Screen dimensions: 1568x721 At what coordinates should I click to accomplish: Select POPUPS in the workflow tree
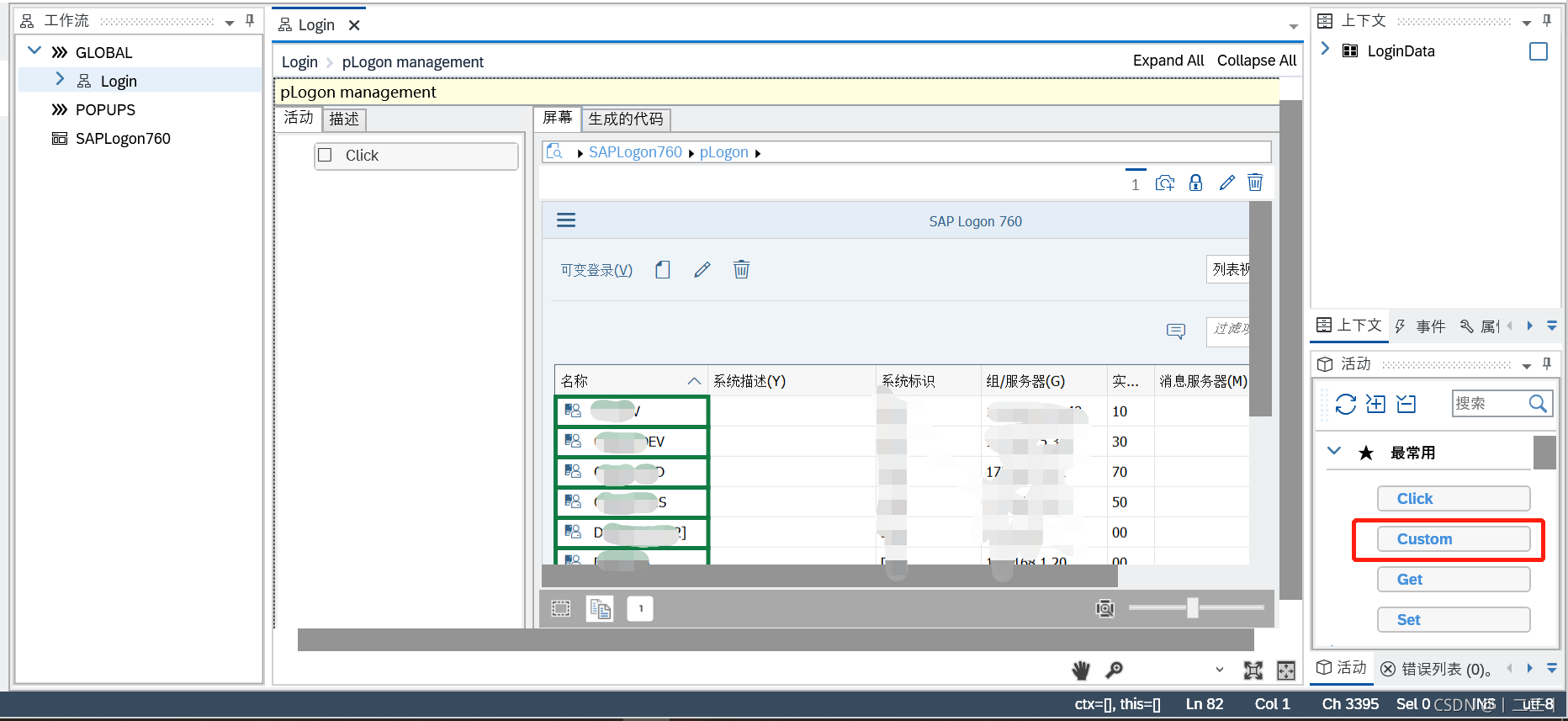[105, 110]
